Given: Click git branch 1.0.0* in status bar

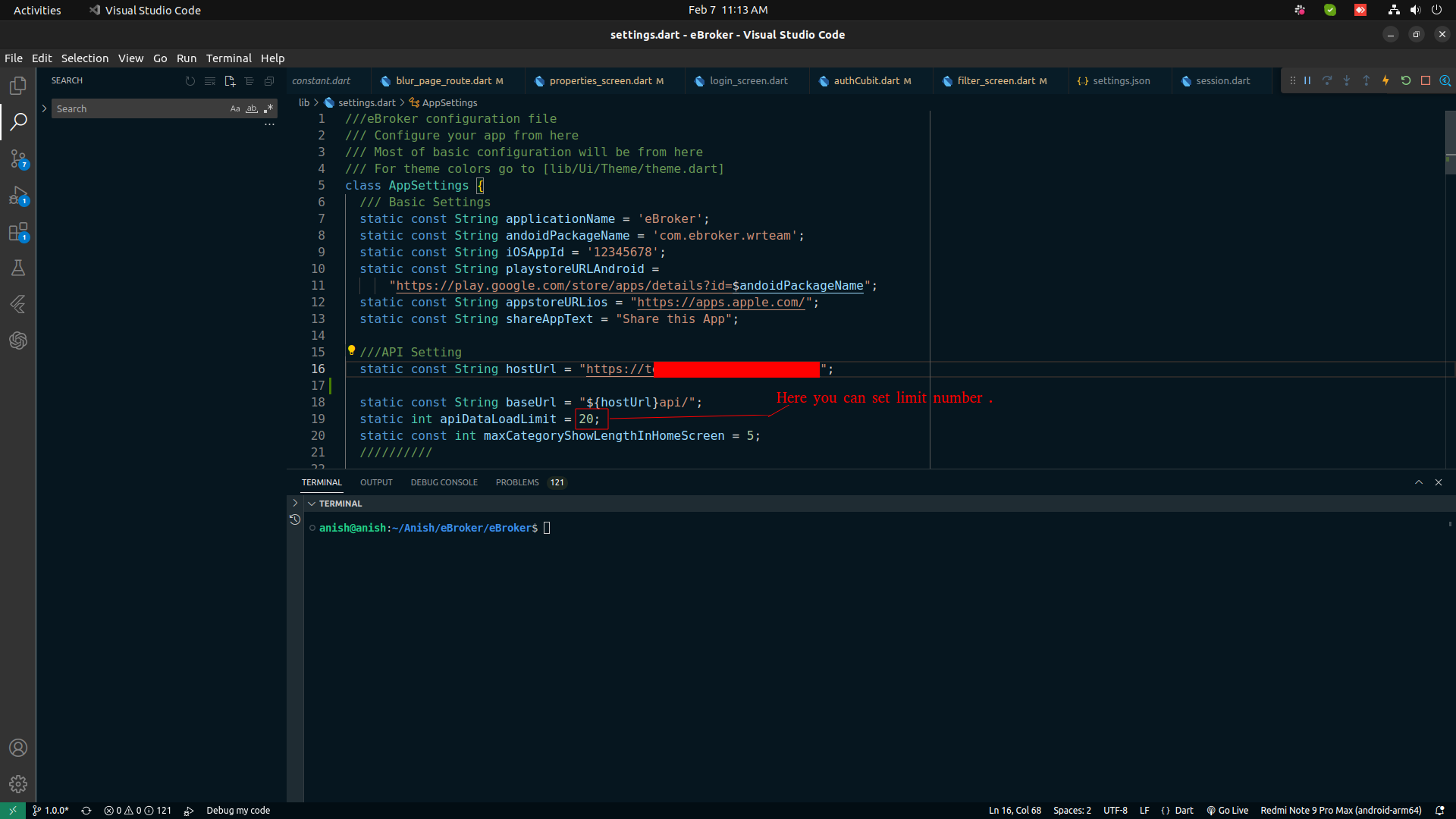Looking at the screenshot, I should coord(51,811).
